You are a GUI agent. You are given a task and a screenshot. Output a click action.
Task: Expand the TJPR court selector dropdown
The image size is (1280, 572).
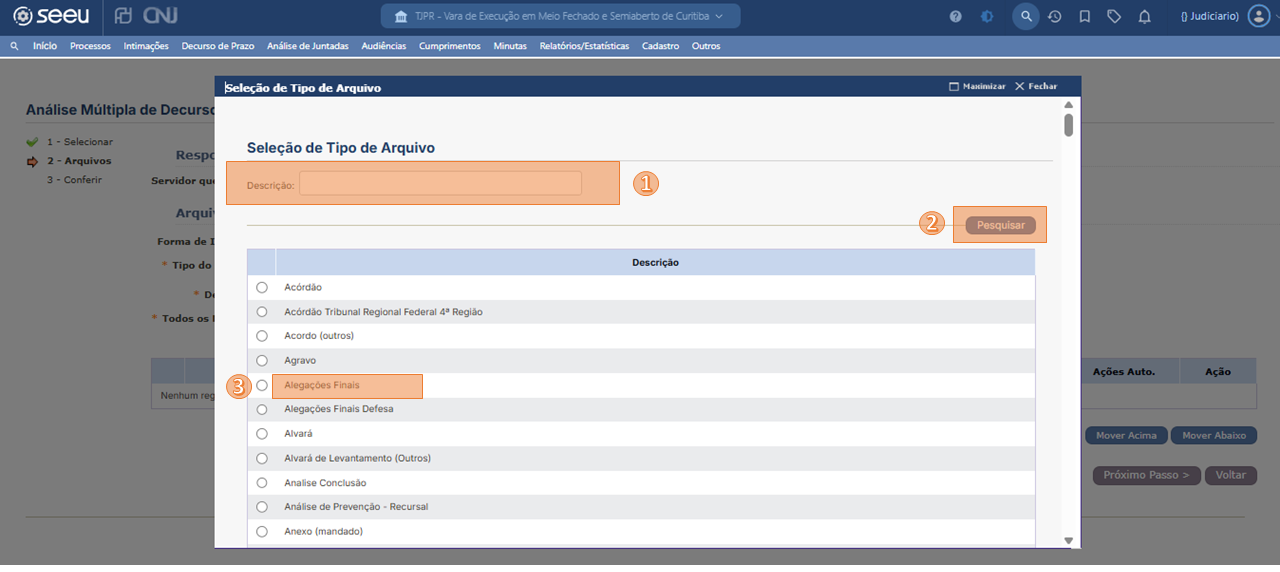click(560, 16)
